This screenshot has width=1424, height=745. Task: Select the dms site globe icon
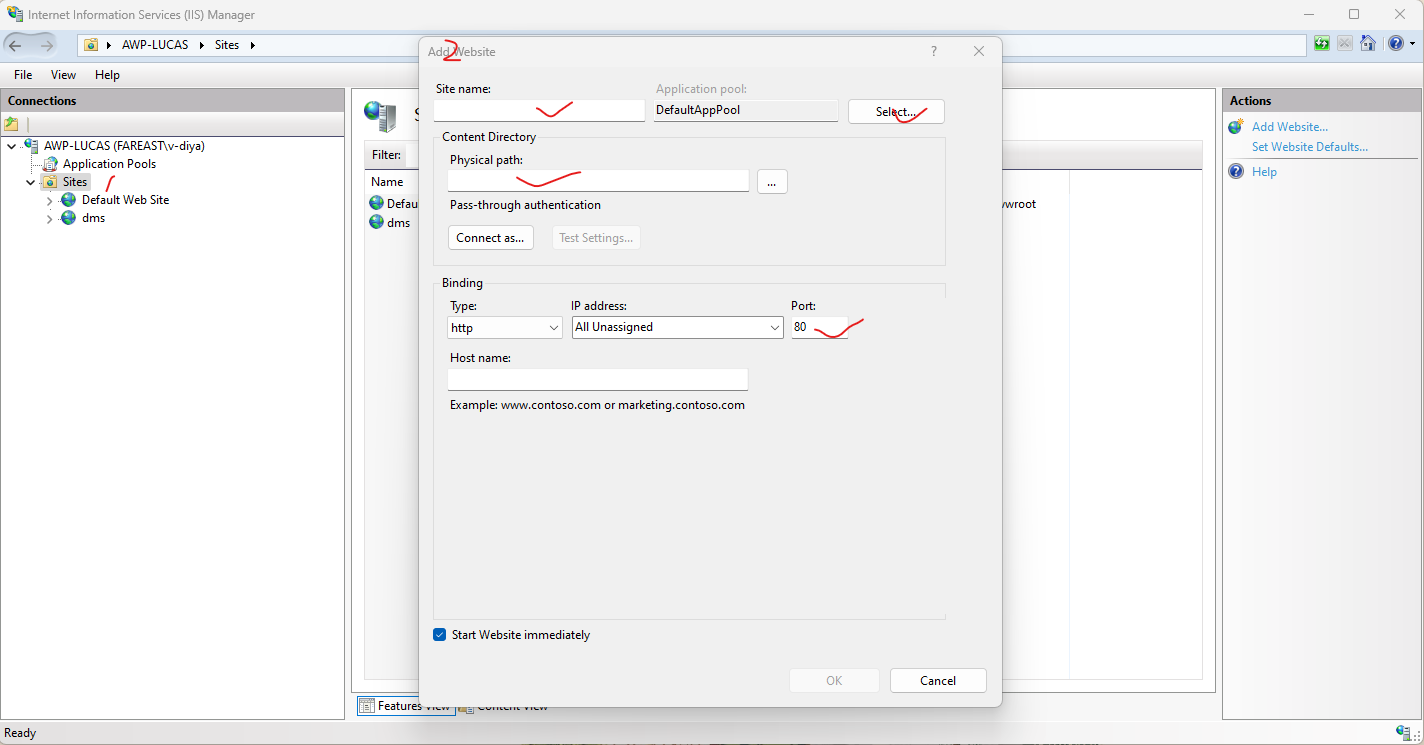(x=68, y=218)
